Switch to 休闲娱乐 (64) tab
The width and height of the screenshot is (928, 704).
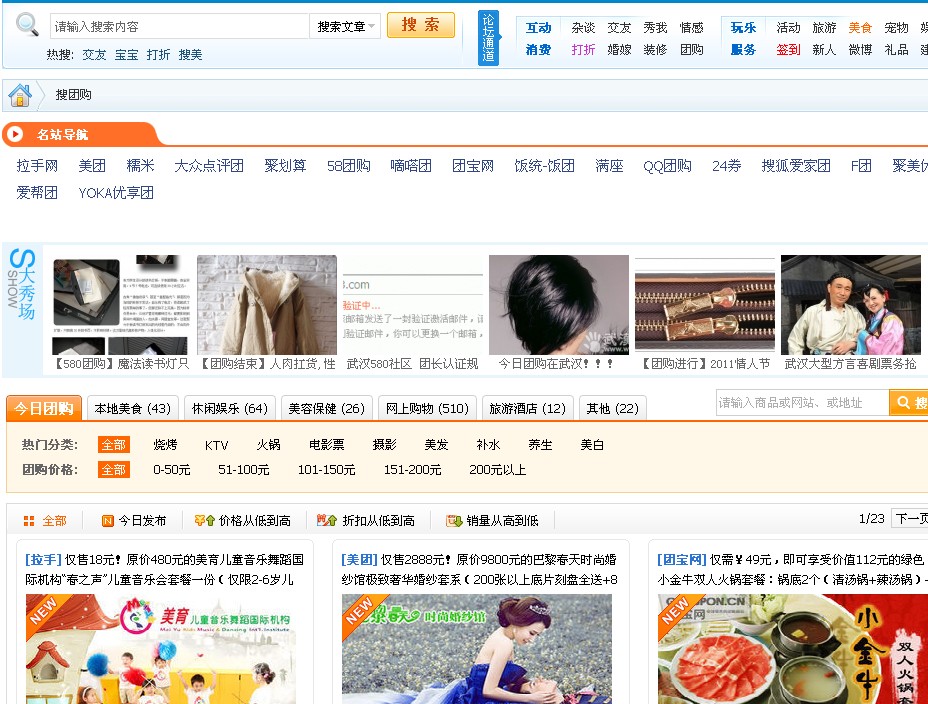[230, 408]
